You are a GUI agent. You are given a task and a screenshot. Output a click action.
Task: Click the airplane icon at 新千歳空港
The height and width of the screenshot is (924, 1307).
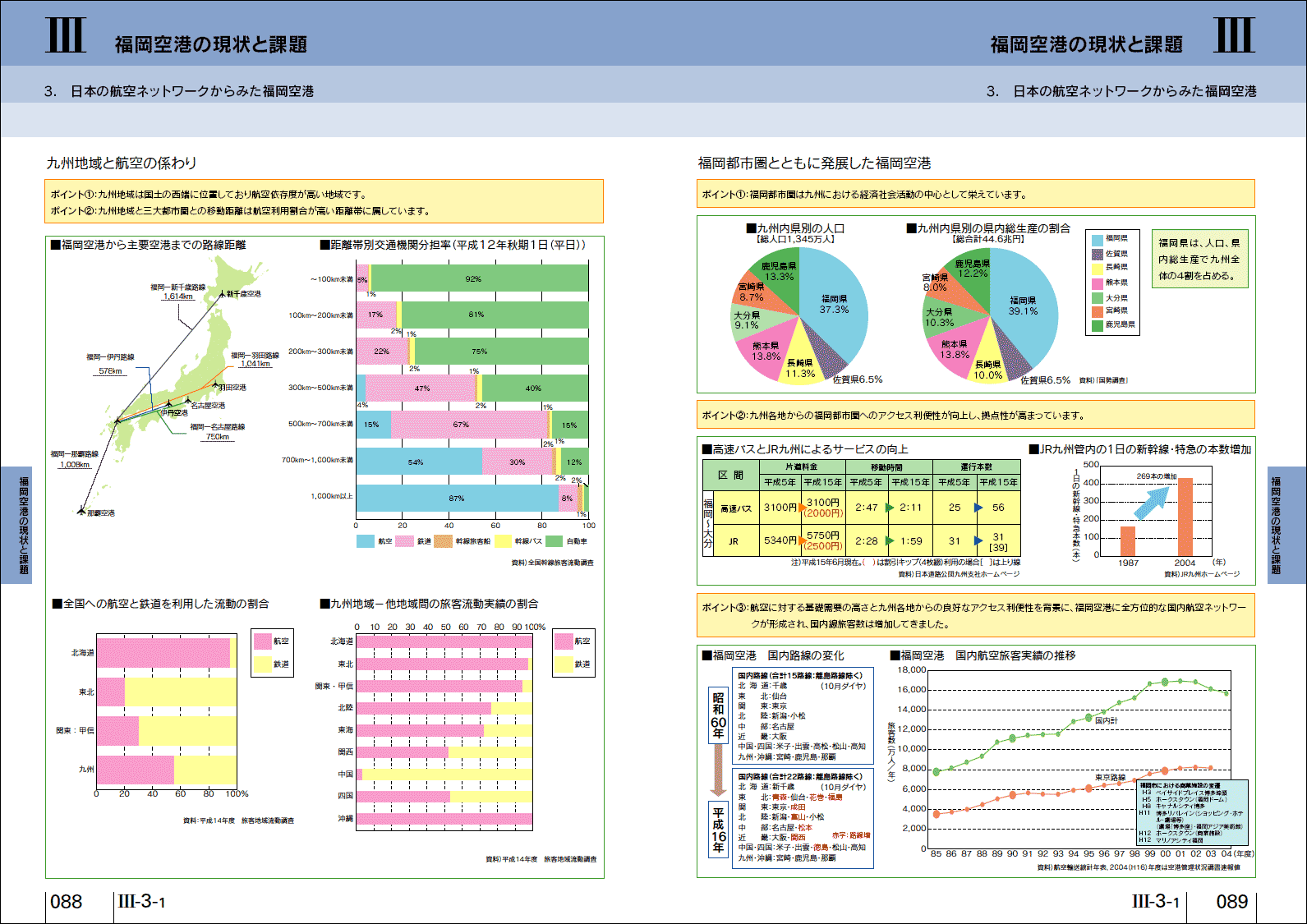coord(222,292)
